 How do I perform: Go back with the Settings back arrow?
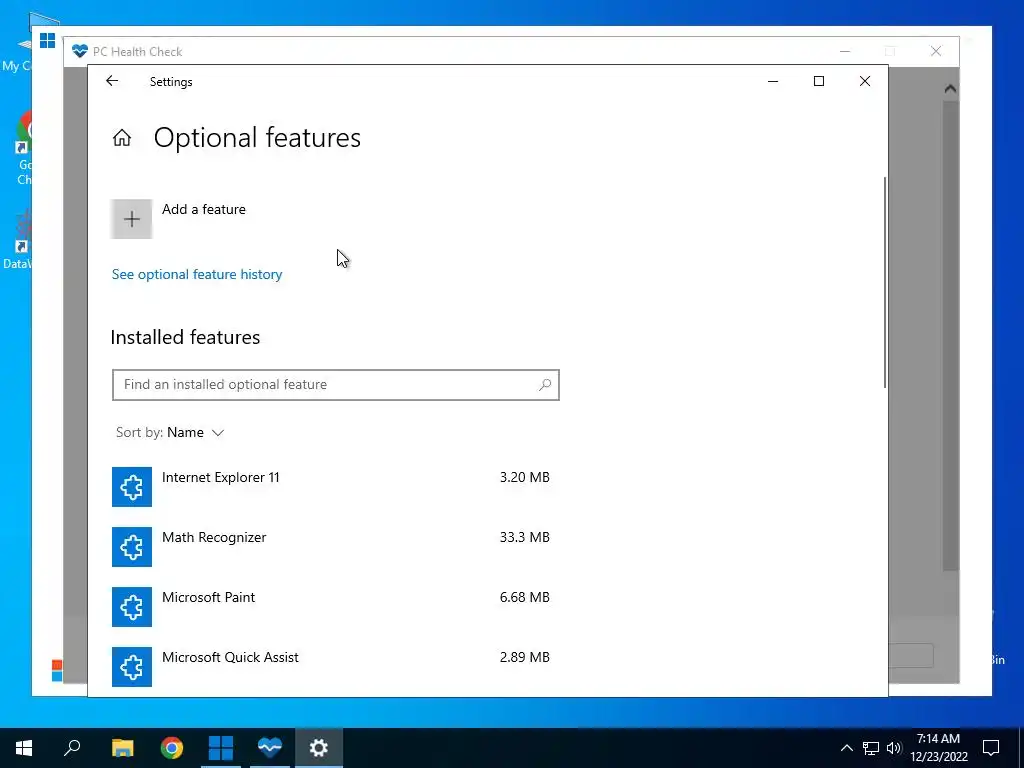(x=112, y=81)
